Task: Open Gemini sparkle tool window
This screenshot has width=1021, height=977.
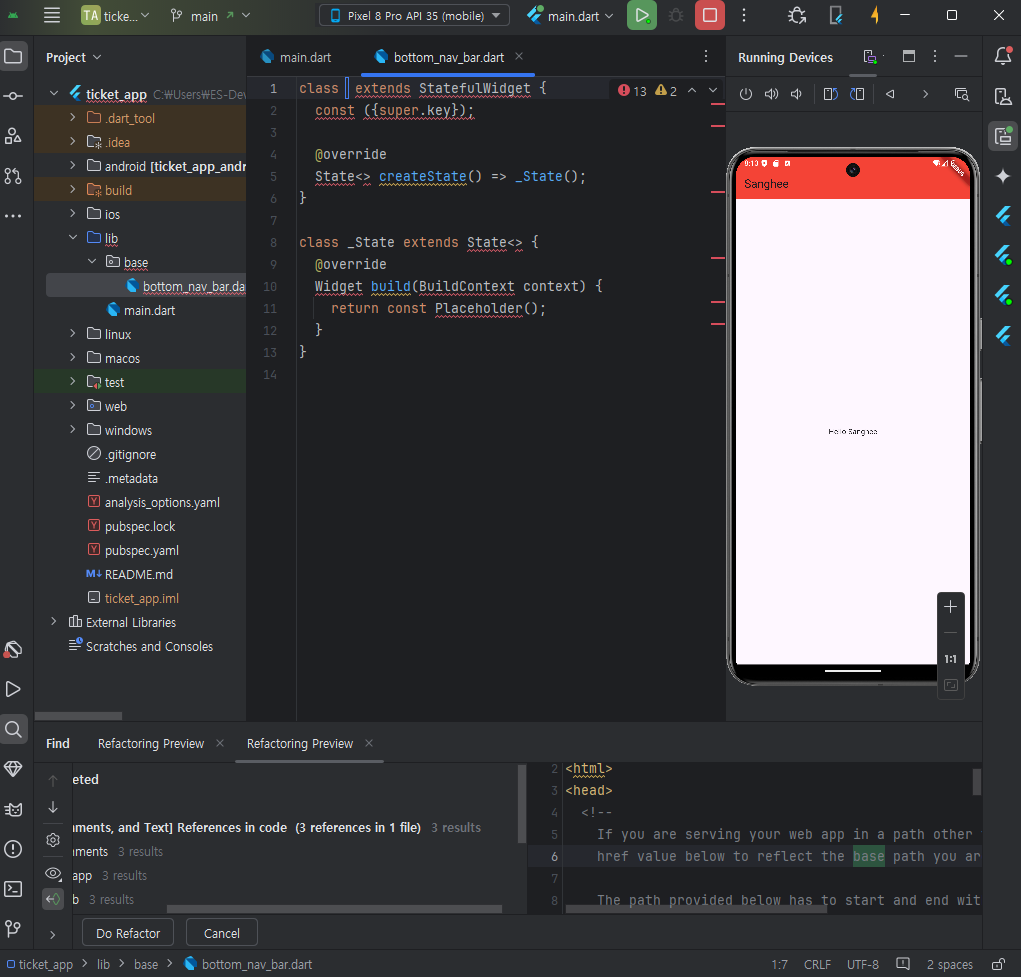Action: coord(1003,175)
